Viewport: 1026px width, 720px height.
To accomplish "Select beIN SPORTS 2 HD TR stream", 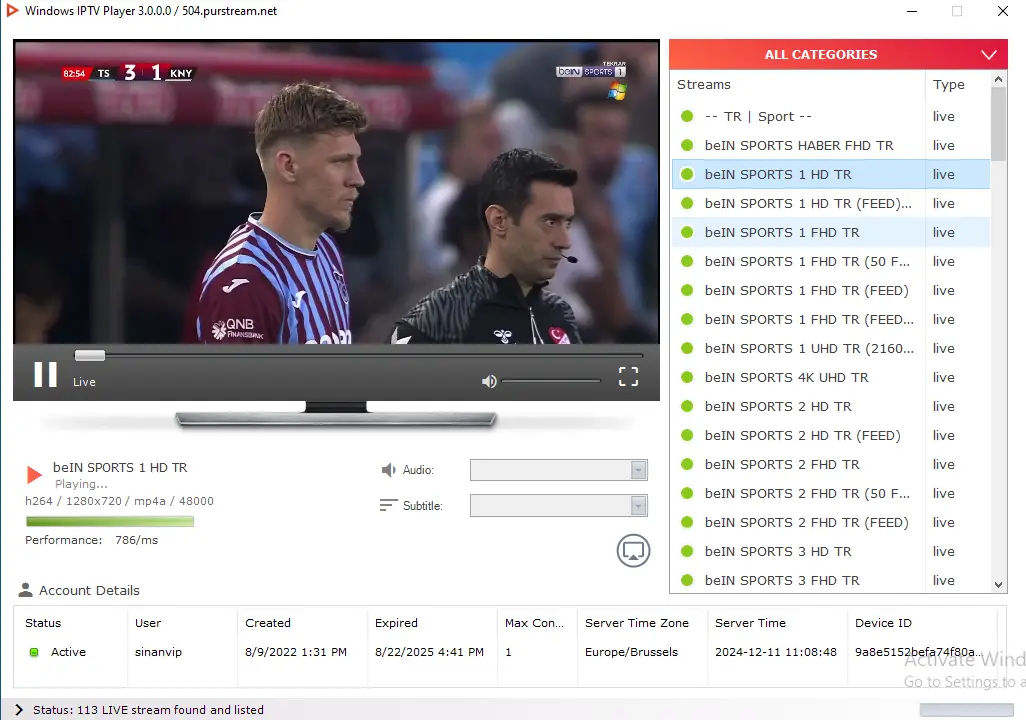I will pos(831,406).
